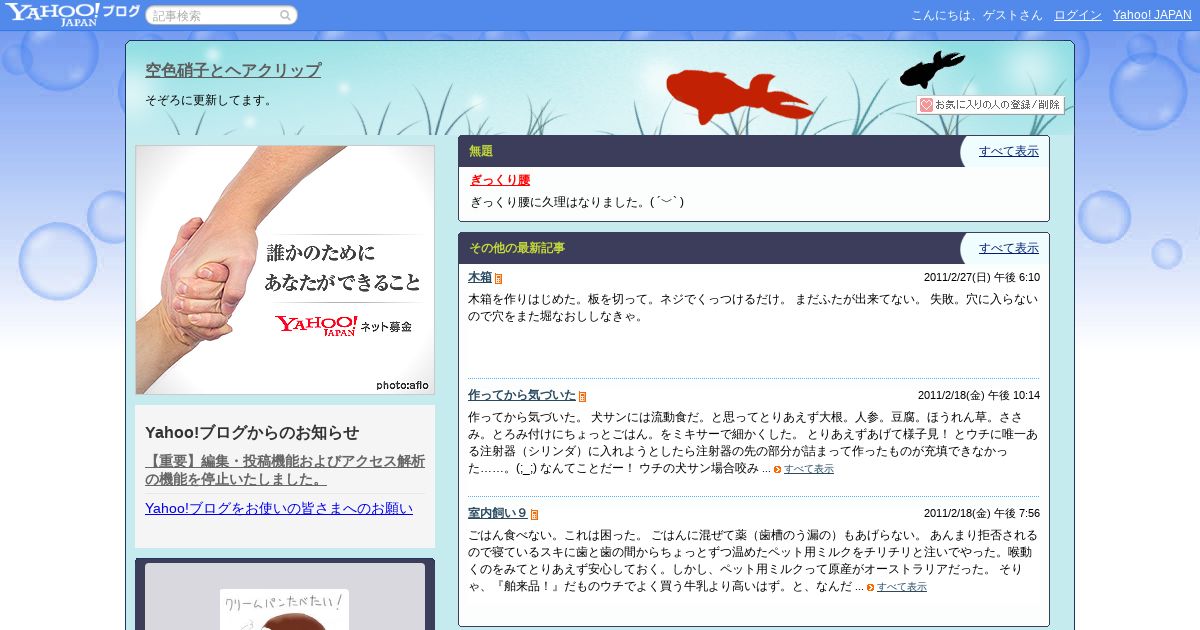The height and width of the screenshot is (630, 1200).
Task: Click the article icon beside 作ってから気づいた
Action: point(582,396)
